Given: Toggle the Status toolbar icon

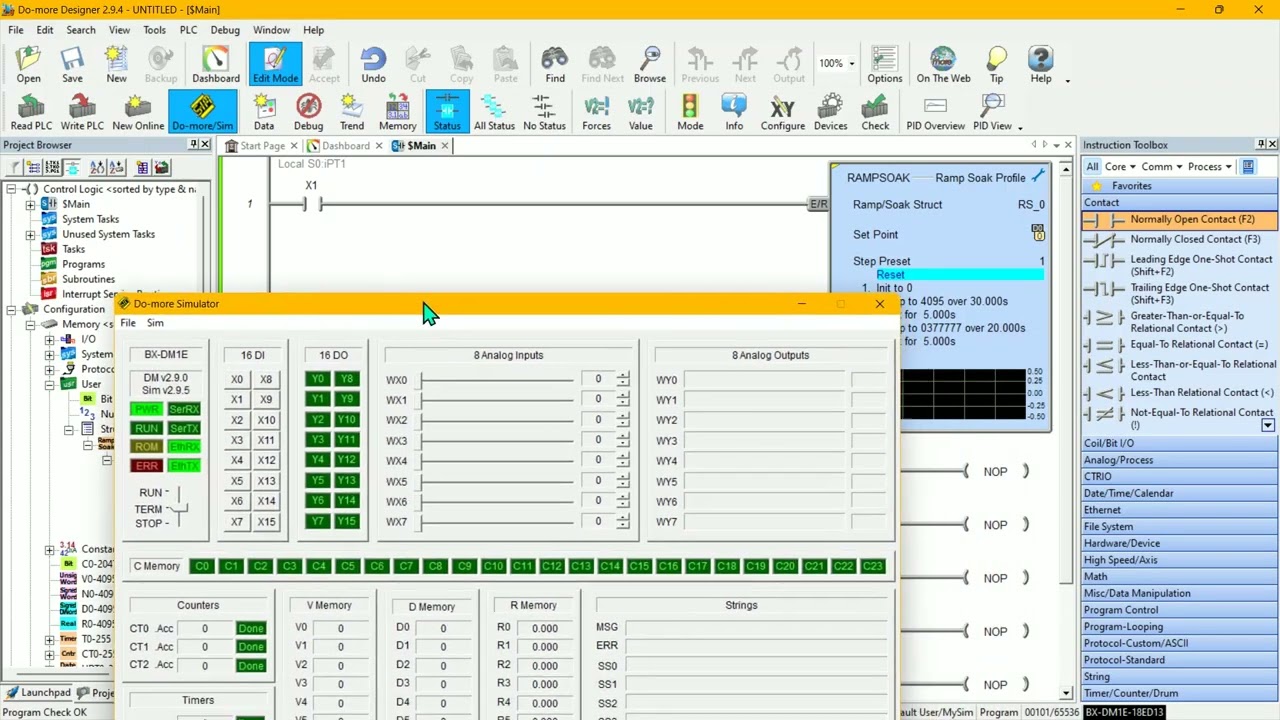Looking at the screenshot, I should tap(447, 112).
